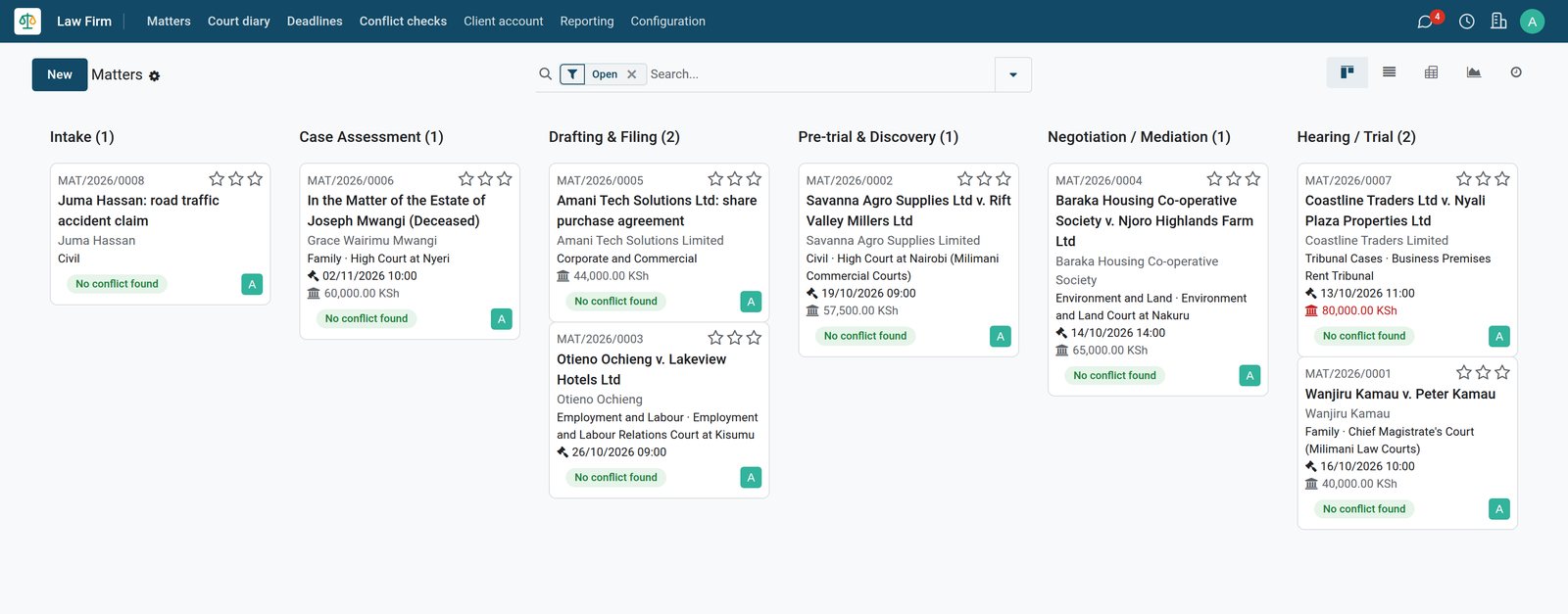Image resolution: width=1568 pixels, height=614 pixels.
Task: Open the Conflict checks menu
Action: (x=403, y=21)
